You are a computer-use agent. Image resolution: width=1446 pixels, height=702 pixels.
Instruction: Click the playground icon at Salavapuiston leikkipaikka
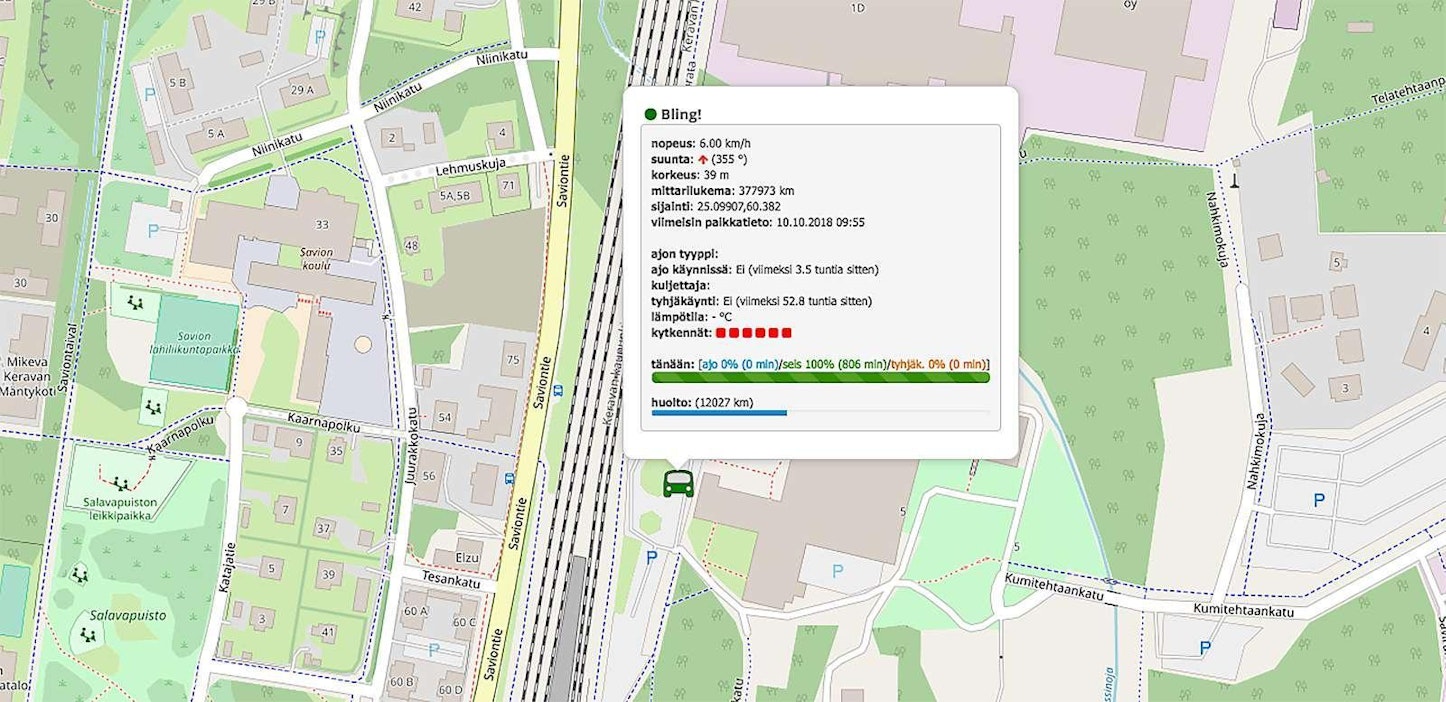click(x=120, y=484)
